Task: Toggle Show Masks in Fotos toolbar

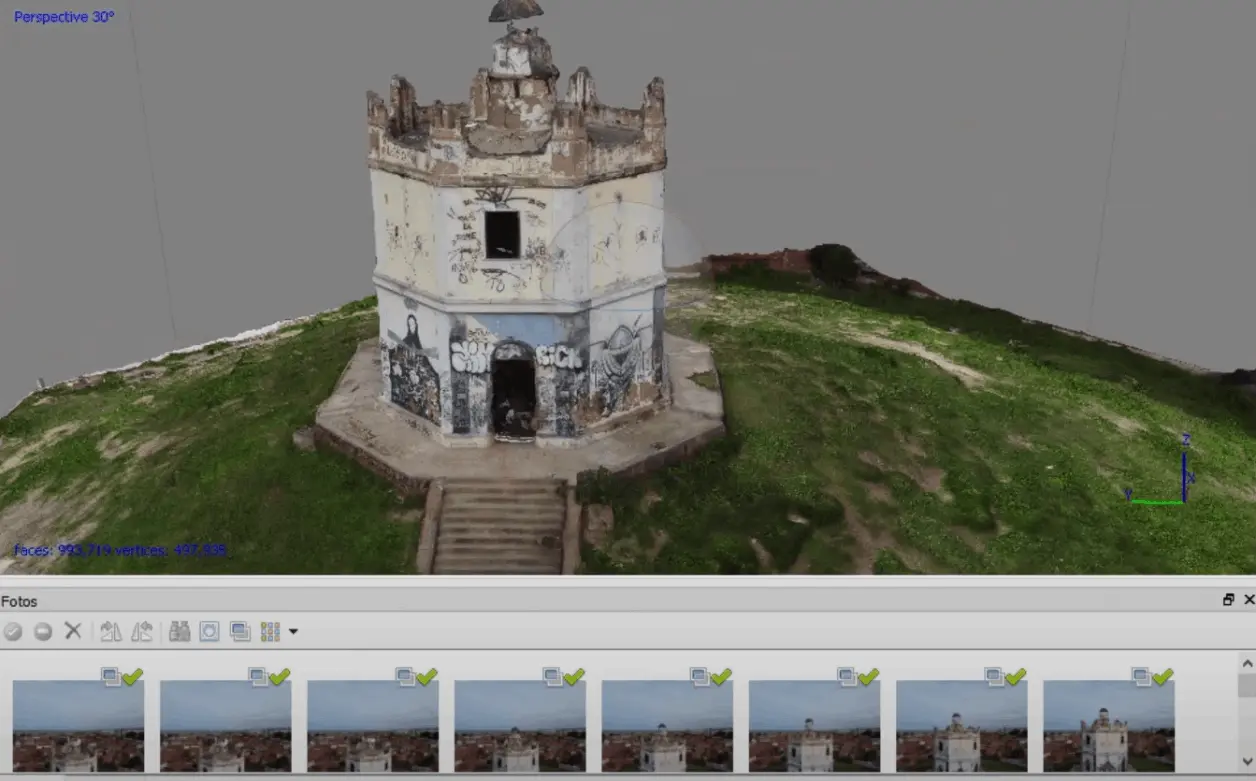Action: click(x=209, y=631)
